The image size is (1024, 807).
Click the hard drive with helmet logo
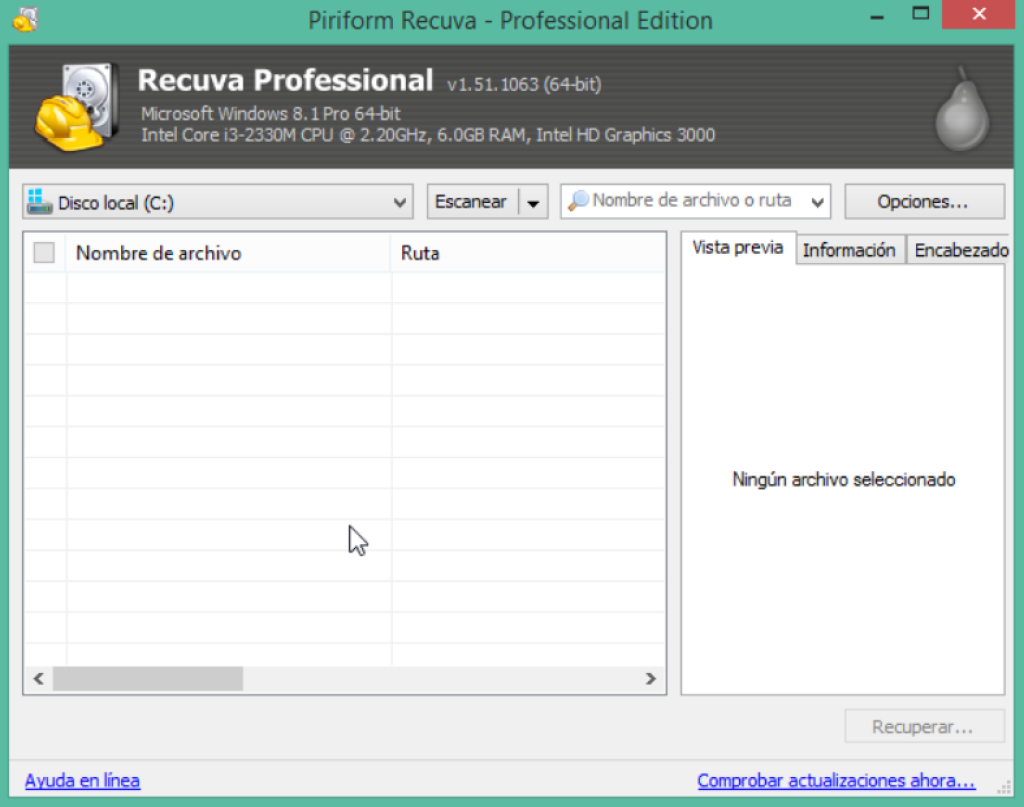(x=77, y=106)
